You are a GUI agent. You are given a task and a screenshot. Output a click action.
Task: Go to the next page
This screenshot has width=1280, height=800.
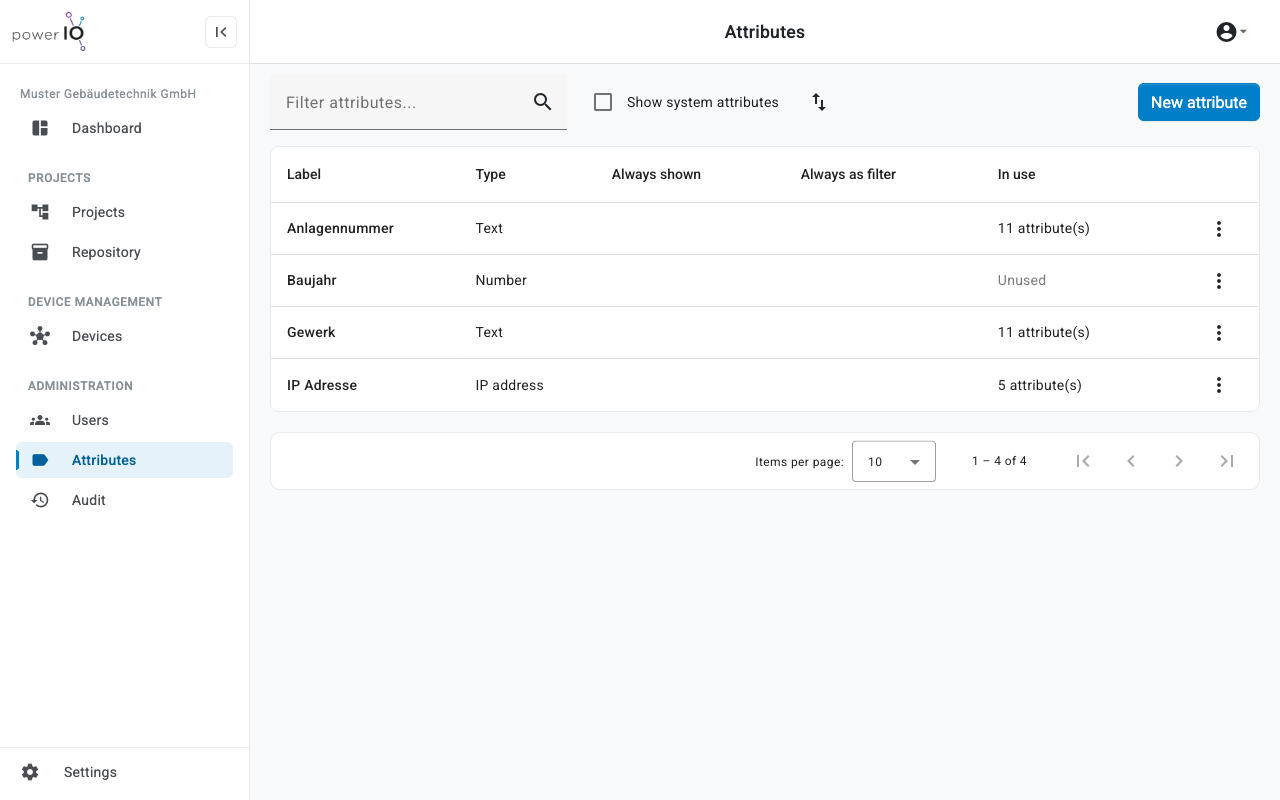(x=1179, y=461)
